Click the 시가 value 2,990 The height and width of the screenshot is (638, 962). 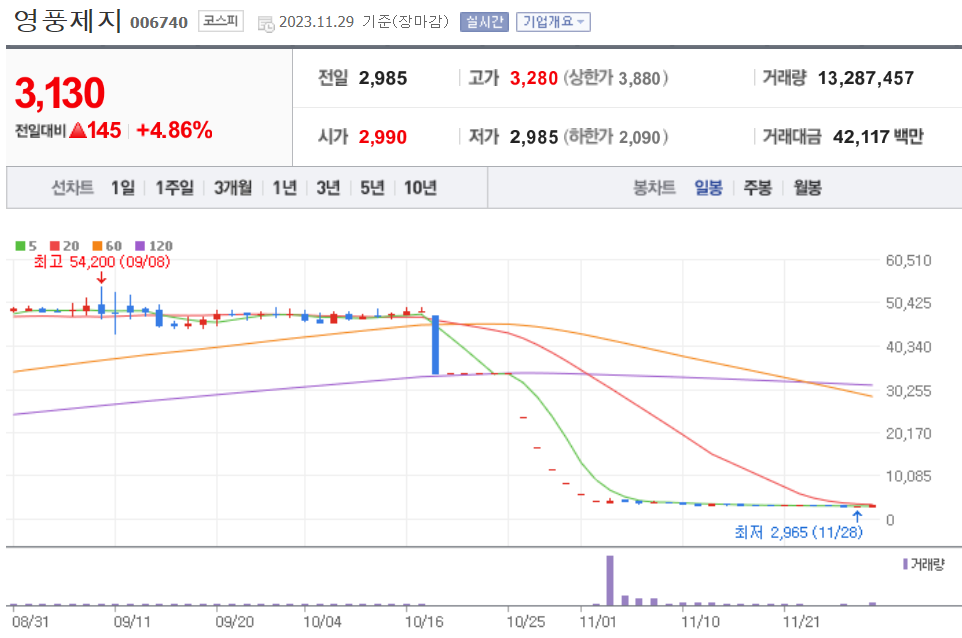383,137
